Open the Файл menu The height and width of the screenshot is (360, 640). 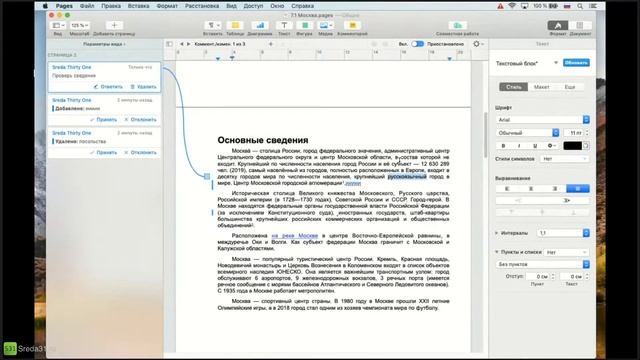pos(87,6)
